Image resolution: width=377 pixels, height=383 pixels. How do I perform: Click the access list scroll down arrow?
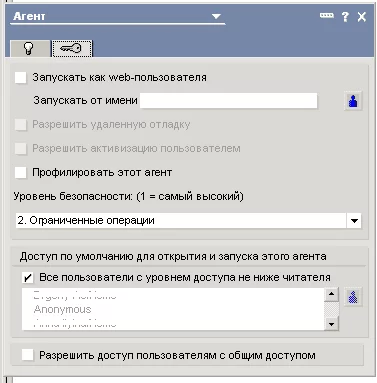[331, 323]
